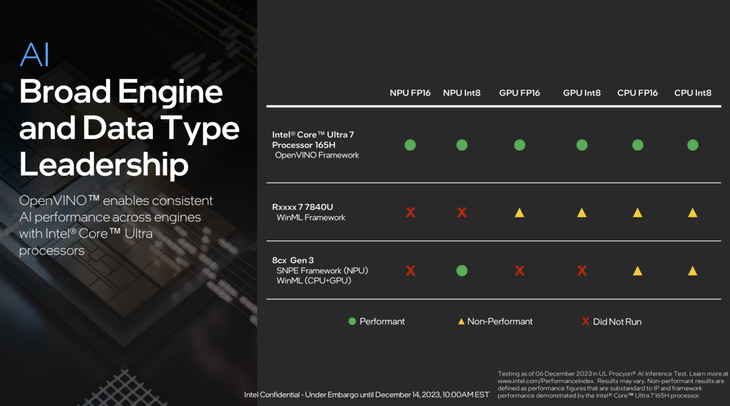Click the Testing as of 06 December footnote

[613, 385]
